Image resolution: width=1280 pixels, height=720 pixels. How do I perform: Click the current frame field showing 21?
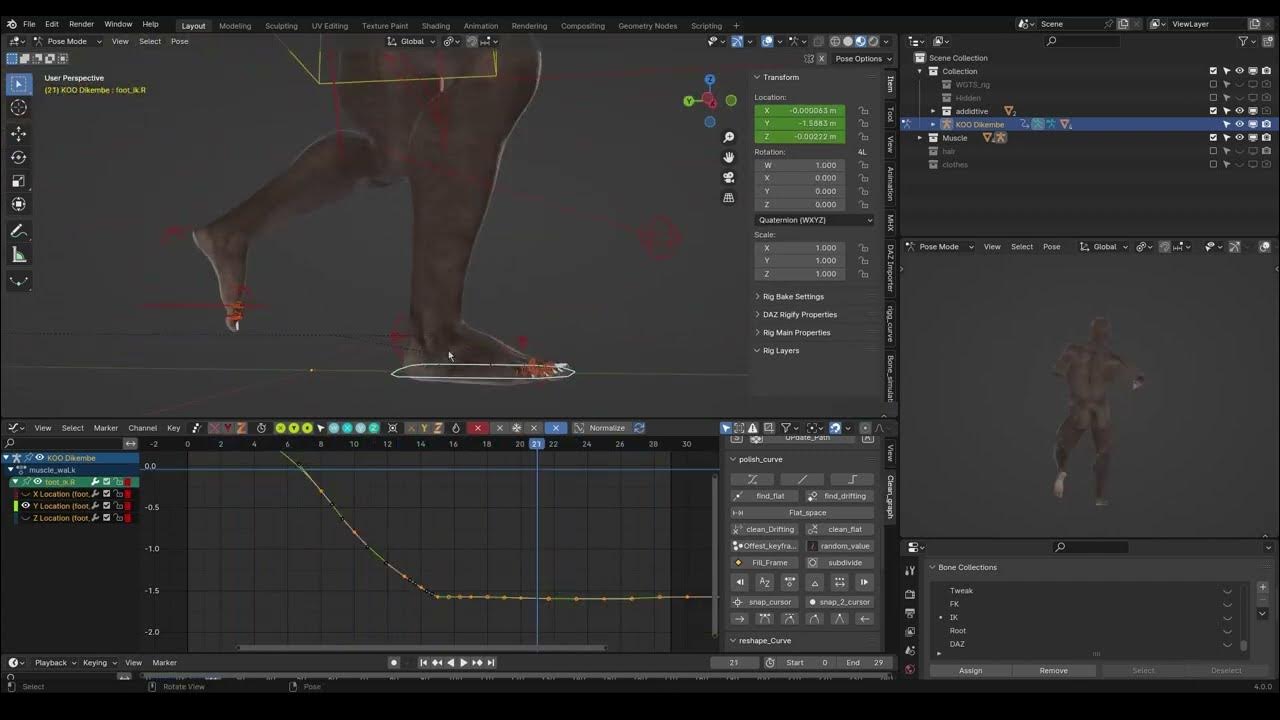[734, 663]
